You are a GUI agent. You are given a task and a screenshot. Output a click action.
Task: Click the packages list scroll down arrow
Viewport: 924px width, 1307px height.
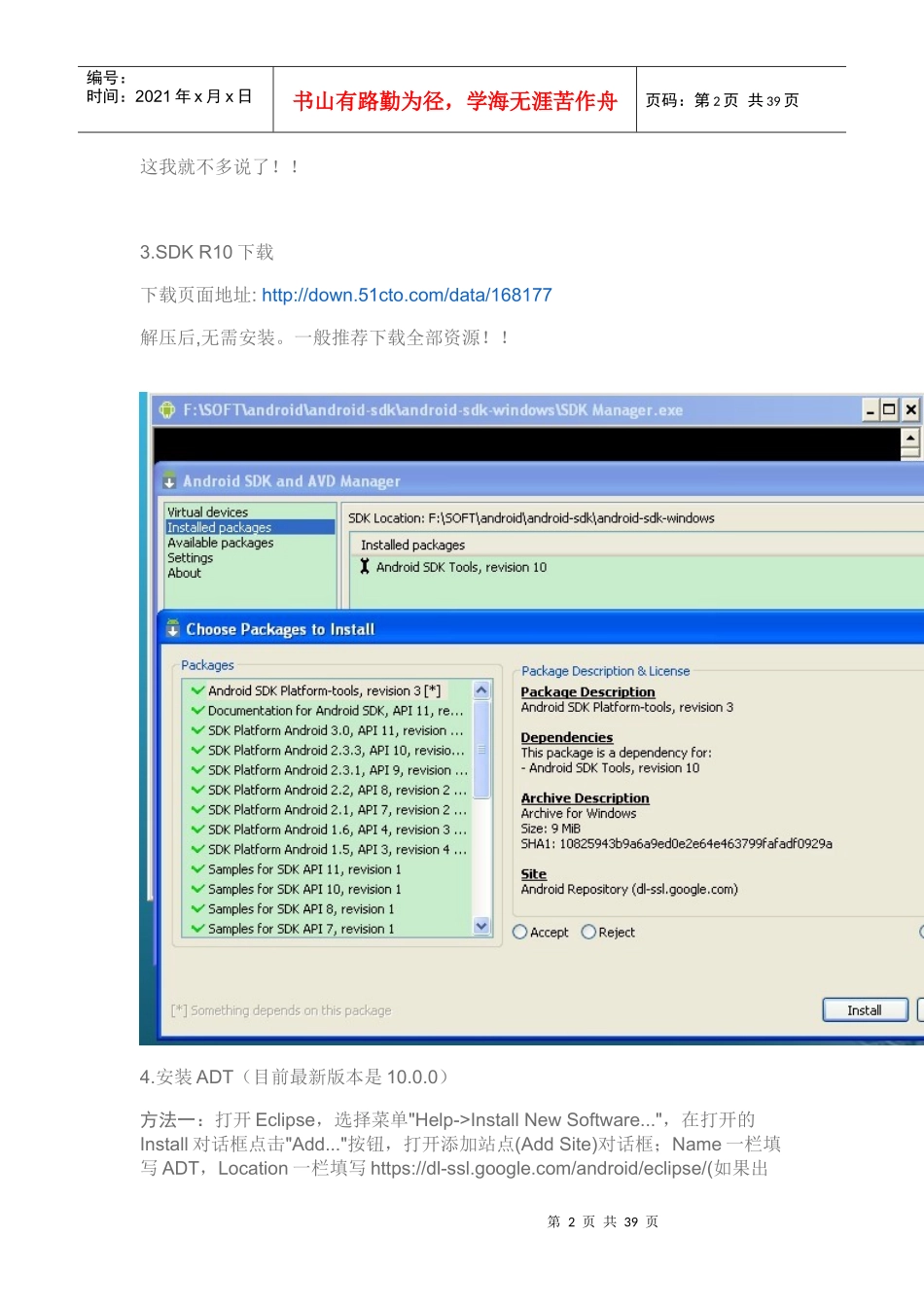coord(481,927)
